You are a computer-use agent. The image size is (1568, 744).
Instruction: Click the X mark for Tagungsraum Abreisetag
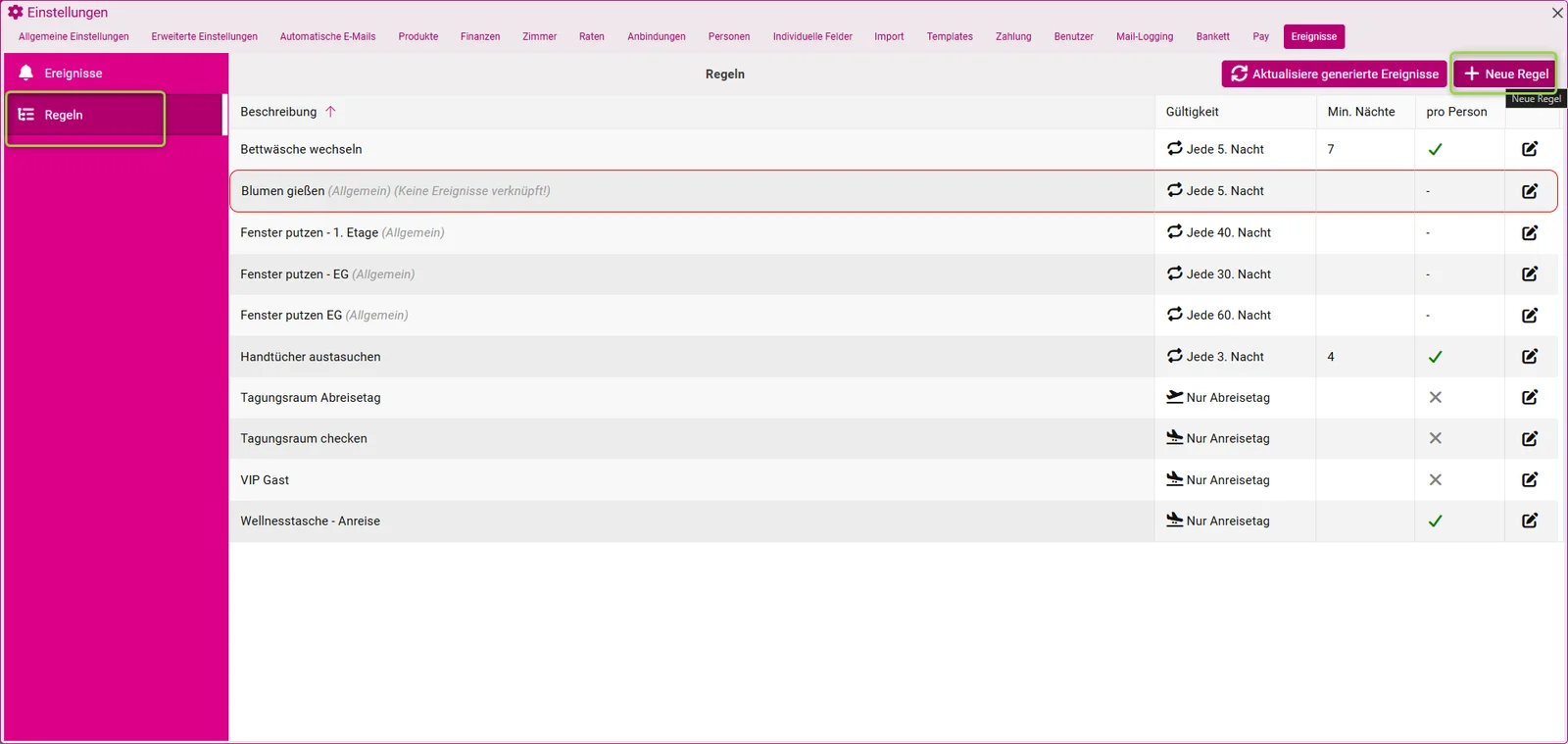point(1435,397)
